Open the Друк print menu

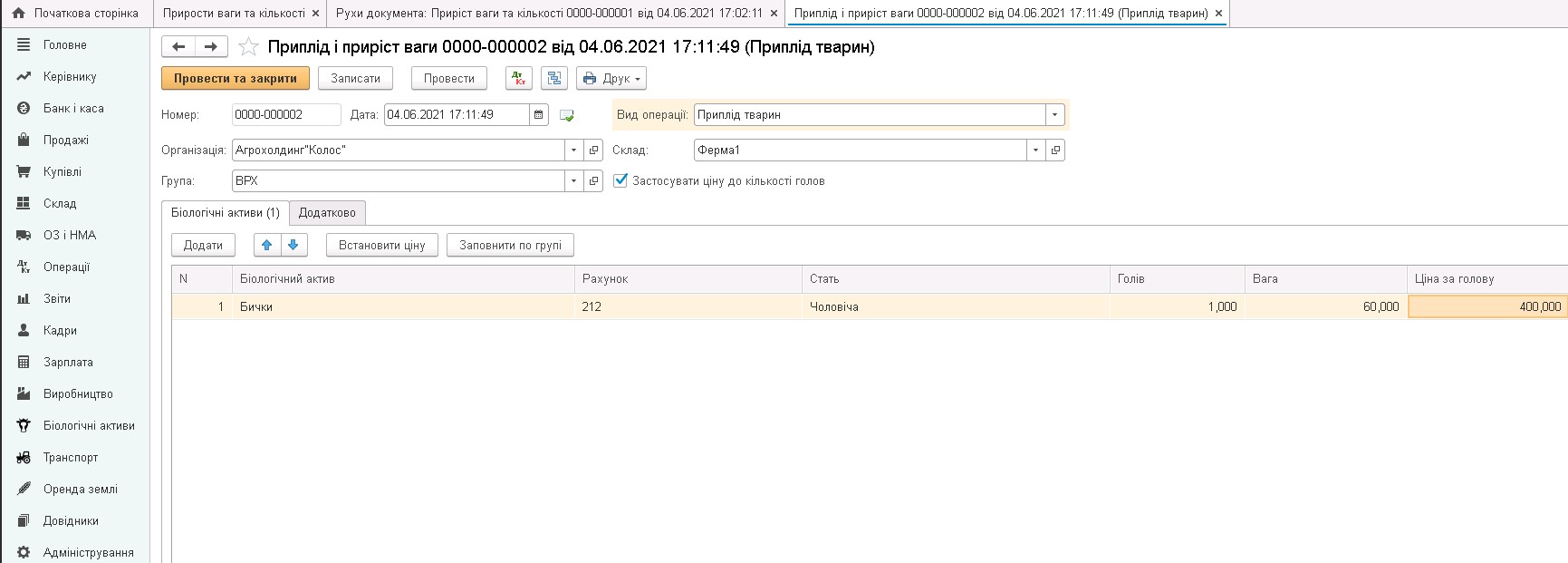[611, 79]
